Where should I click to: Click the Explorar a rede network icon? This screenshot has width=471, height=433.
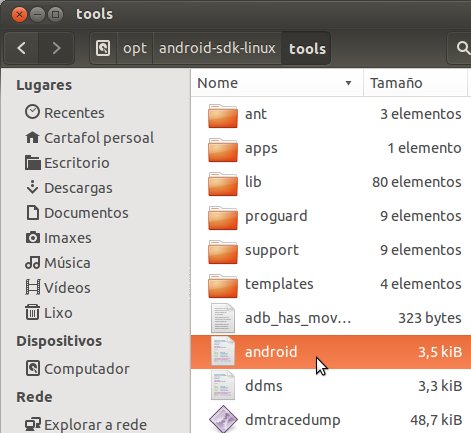coord(33,424)
